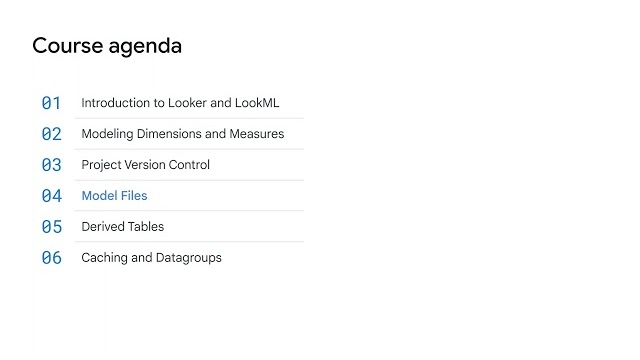Screen dimensions: 640x360
Task: Select the highlighted 04 number
Action: pyautogui.click(x=51, y=196)
